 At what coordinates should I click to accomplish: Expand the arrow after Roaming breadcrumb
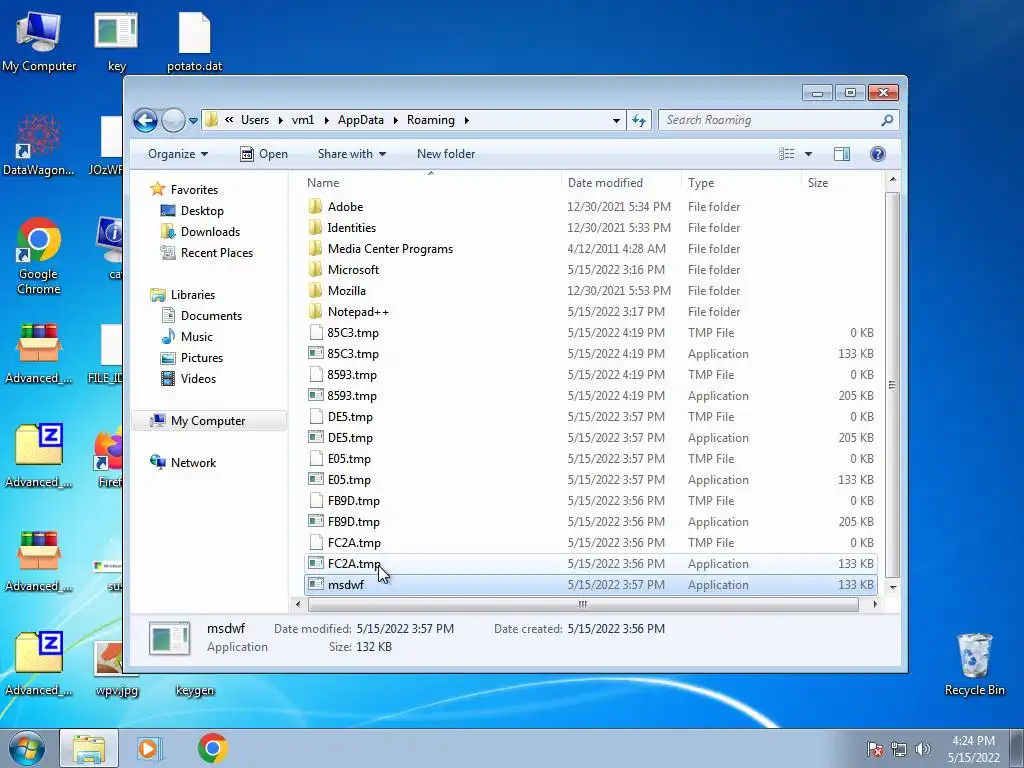coord(466,120)
